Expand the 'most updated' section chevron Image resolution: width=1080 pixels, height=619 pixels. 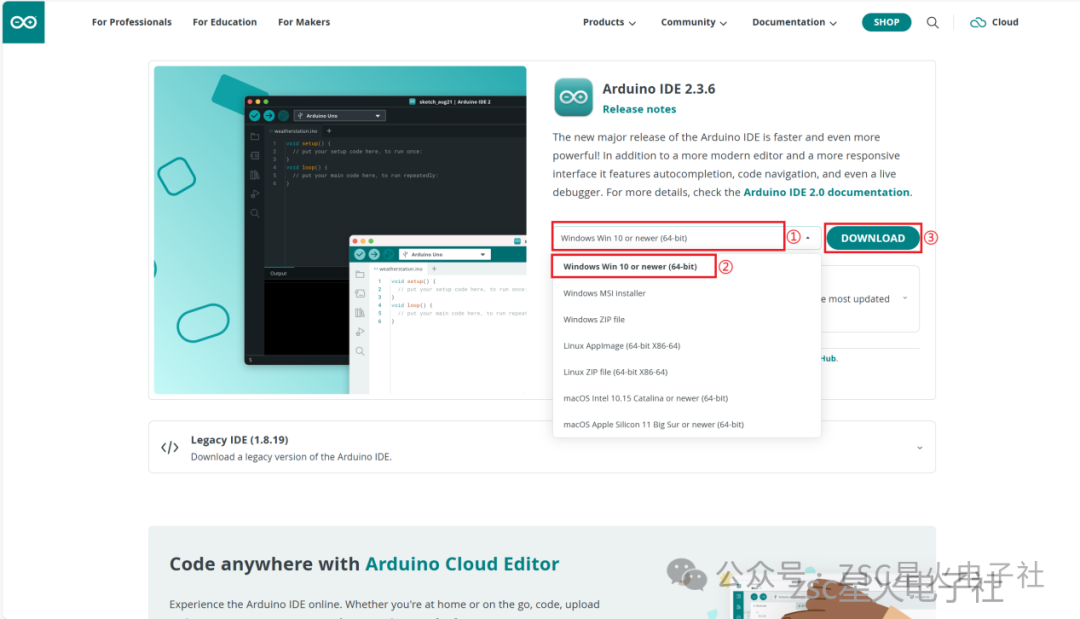pos(905,298)
